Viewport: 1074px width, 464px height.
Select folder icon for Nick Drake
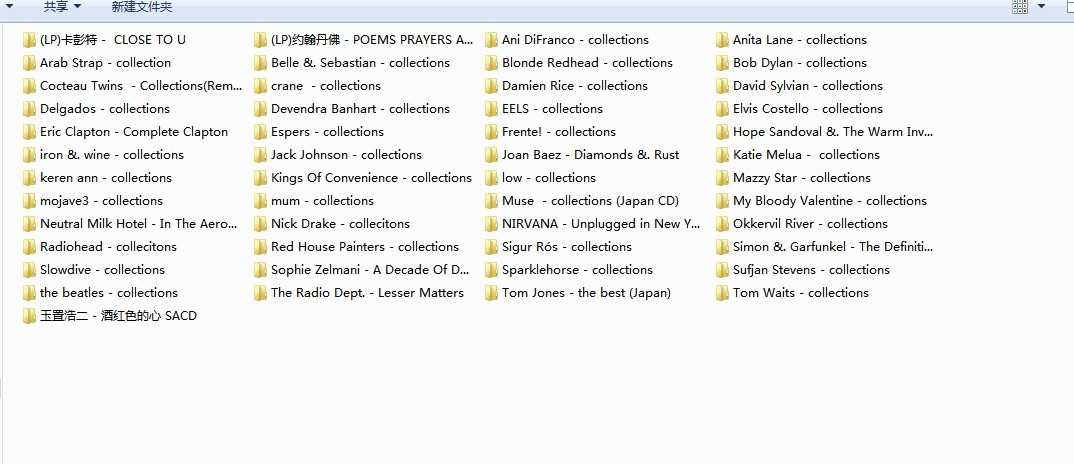(x=260, y=223)
